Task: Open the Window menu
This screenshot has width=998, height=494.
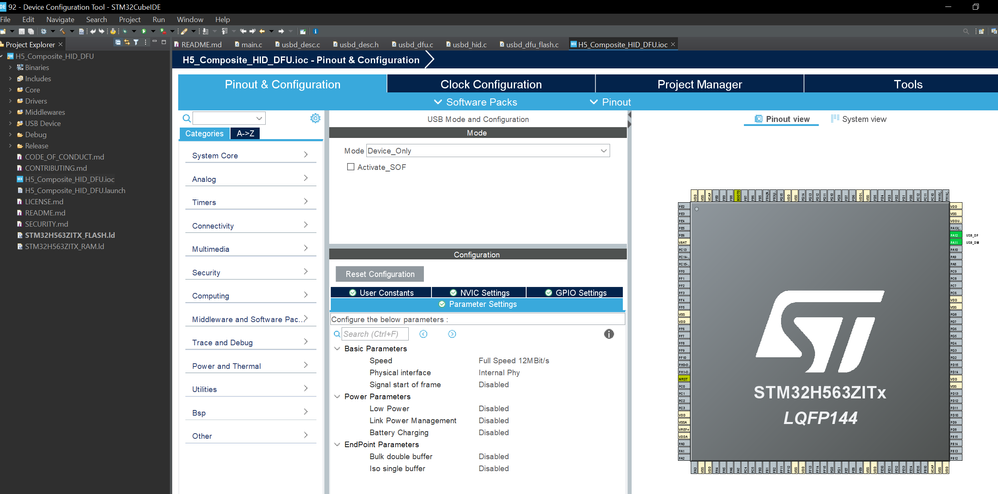Action: click(190, 20)
